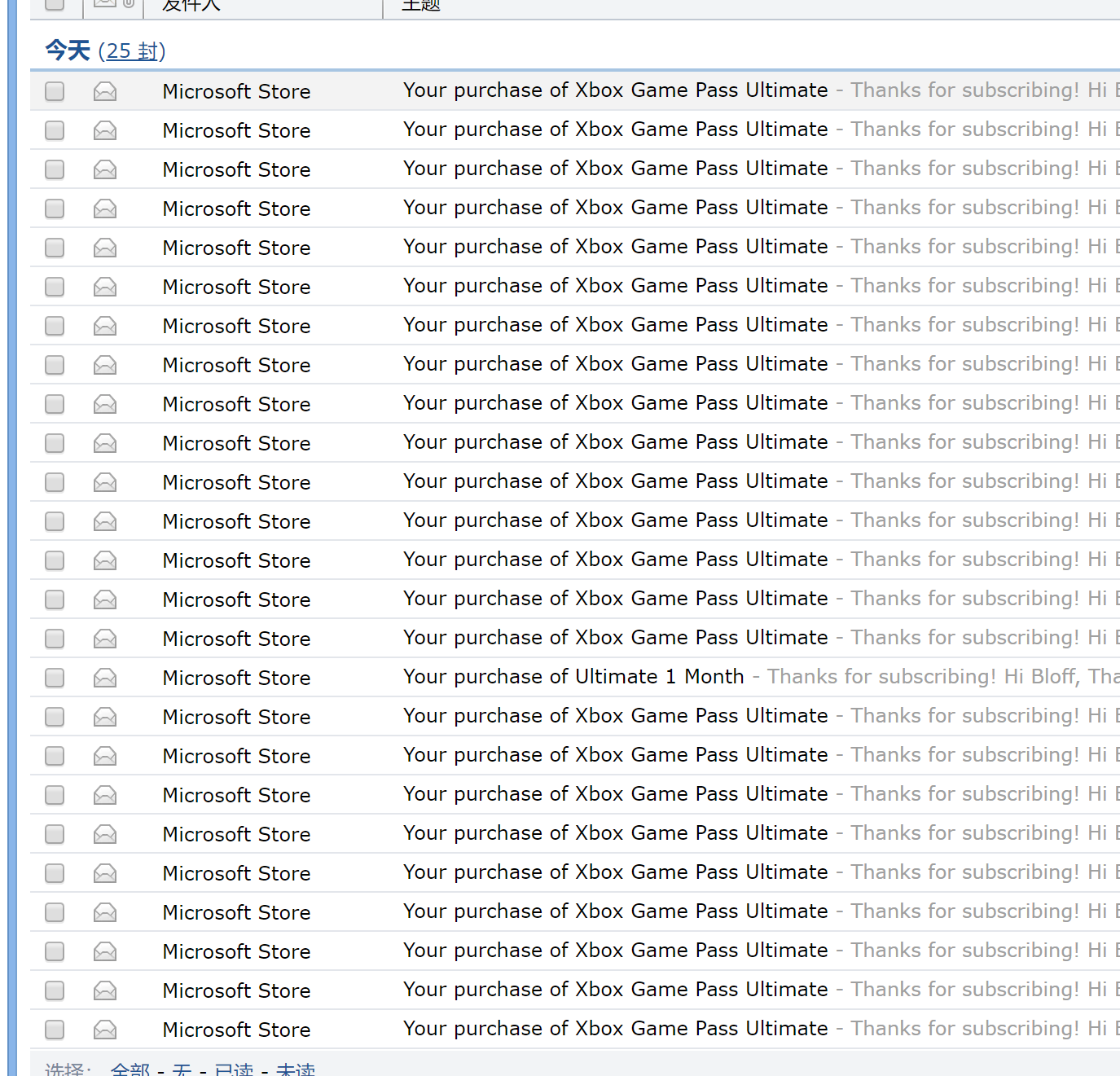Click the envelope icon directly above the Ultimate 1 Month row
The width and height of the screenshot is (1120, 1076).
click(x=105, y=639)
